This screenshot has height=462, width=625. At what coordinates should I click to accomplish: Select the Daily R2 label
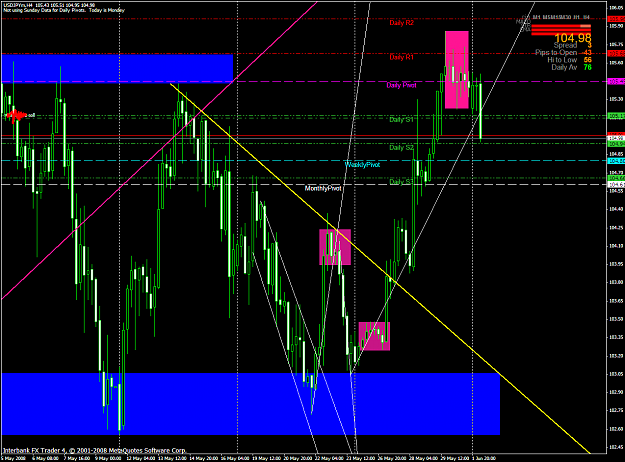coord(401,23)
